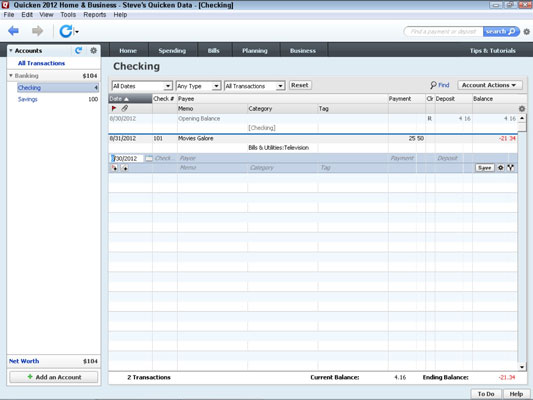Screen dimensions: 533x400
Task: Click the Reset filters button
Action: coord(300,85)
